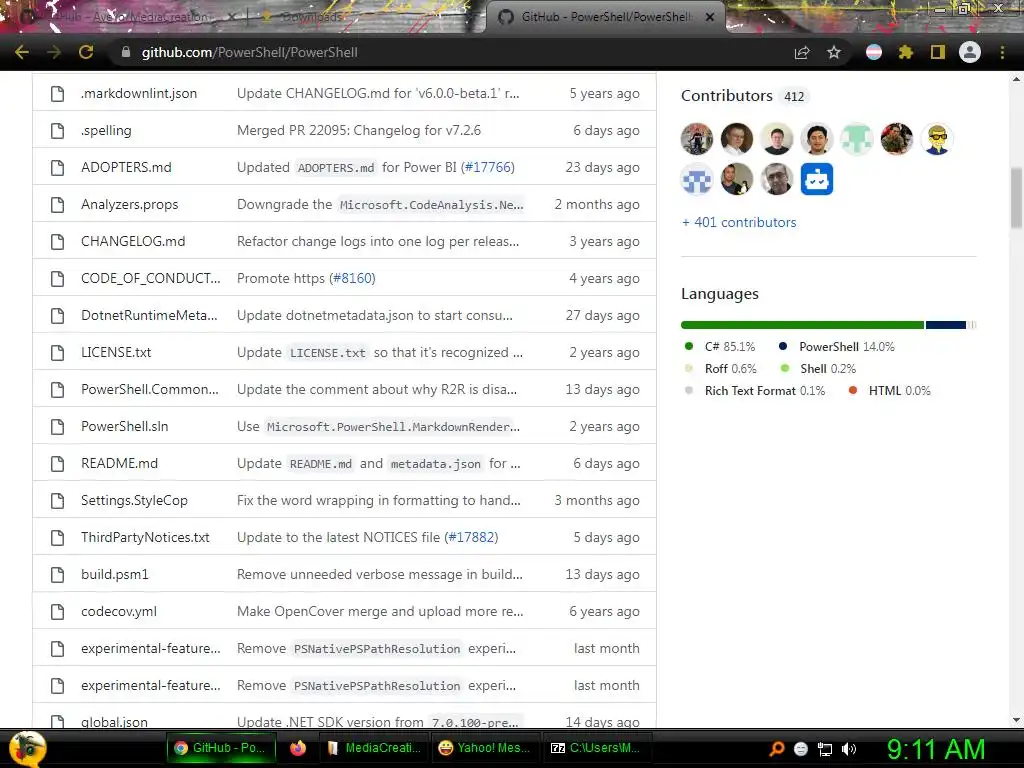Click the orange HTML language color dot
This screenshot has width=1024, height=768.
[852, 391]
